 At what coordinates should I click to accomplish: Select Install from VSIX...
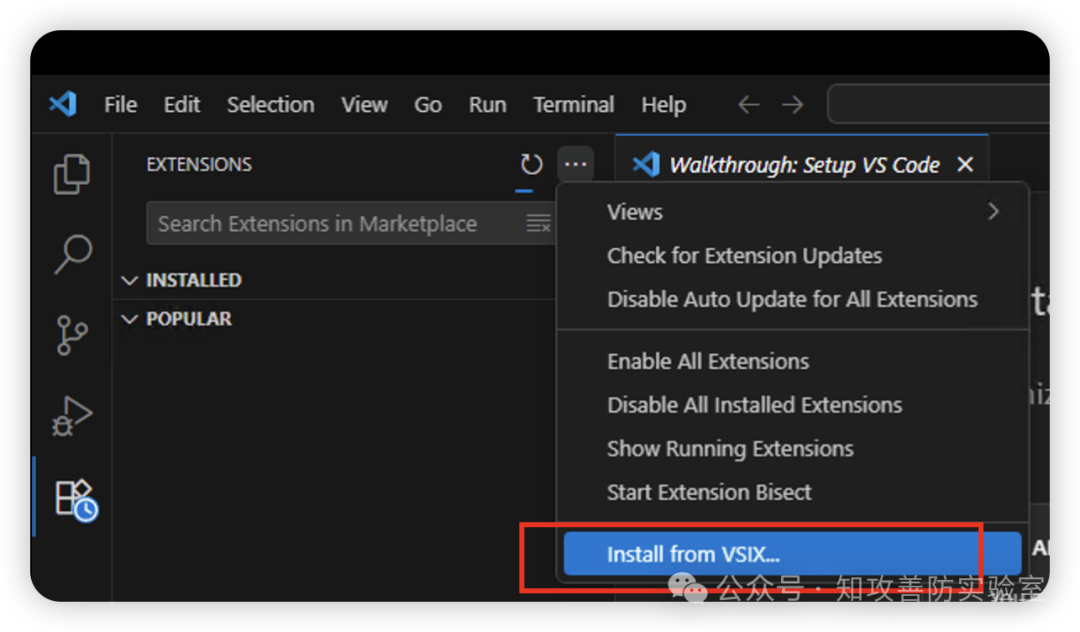(792, 554)
